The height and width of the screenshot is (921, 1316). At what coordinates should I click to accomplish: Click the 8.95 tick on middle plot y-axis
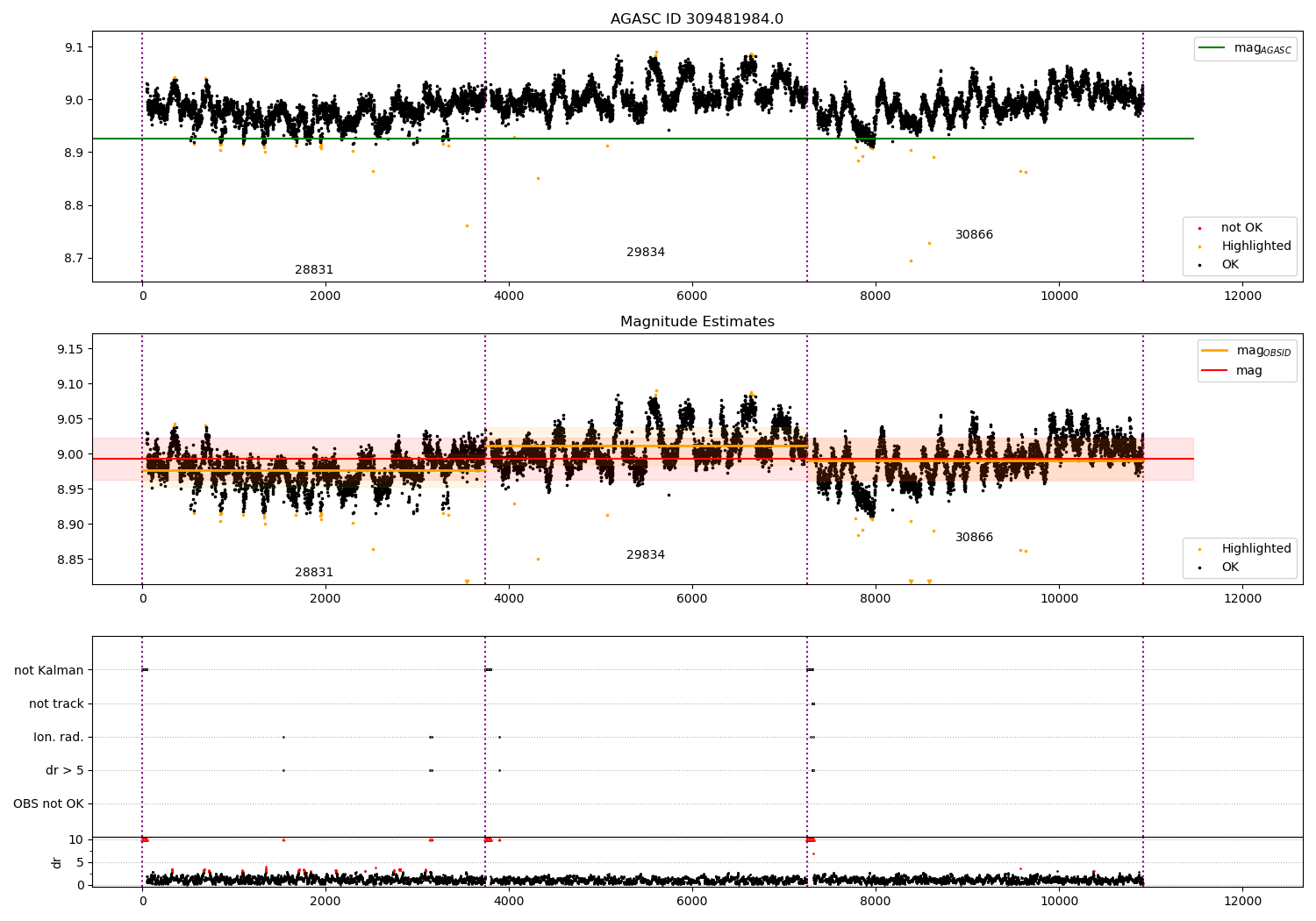coord(70,489)
